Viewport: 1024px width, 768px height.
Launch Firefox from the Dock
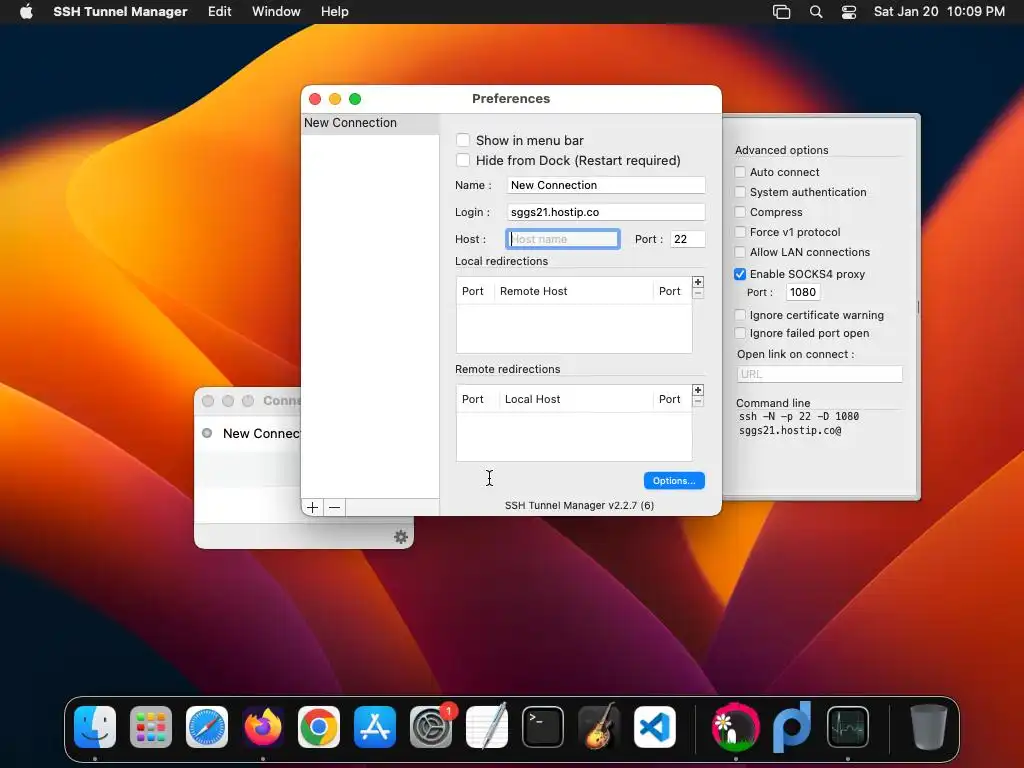pos(263,727)
